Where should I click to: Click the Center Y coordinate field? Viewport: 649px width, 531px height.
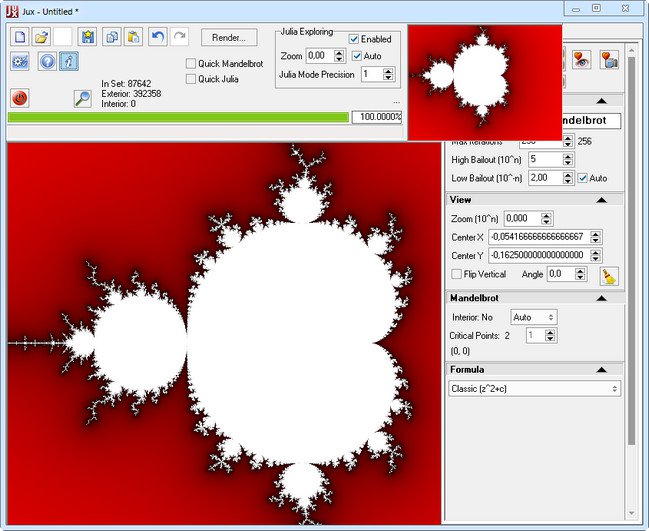click(x=539, y=255)
